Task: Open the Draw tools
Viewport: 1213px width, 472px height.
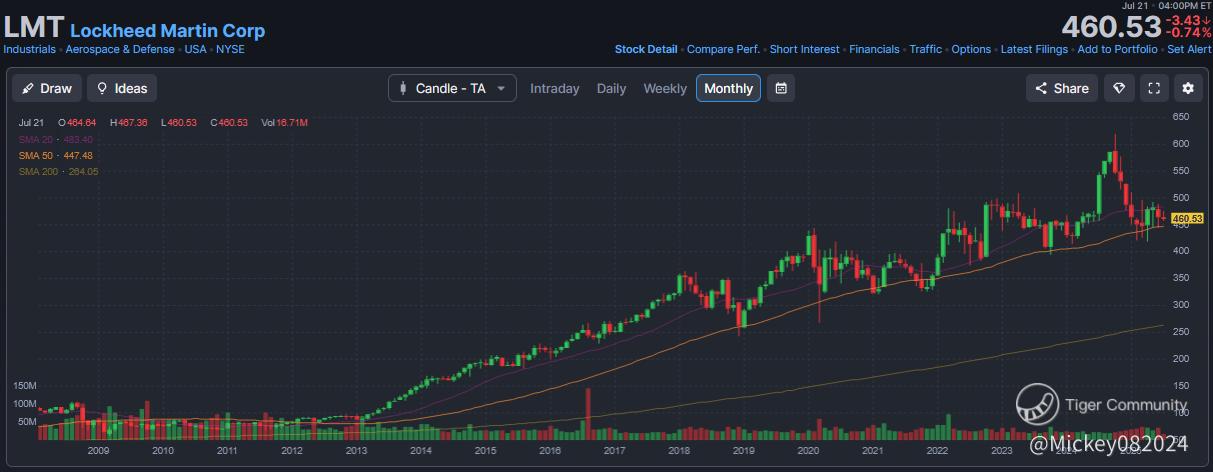Action: click(46, 88)
